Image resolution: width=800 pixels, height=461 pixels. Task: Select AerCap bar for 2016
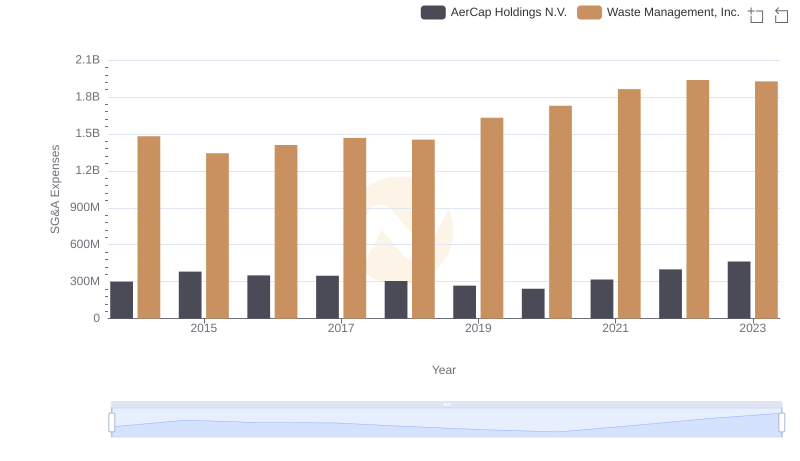pyautogui.click(x=259, y=297)
